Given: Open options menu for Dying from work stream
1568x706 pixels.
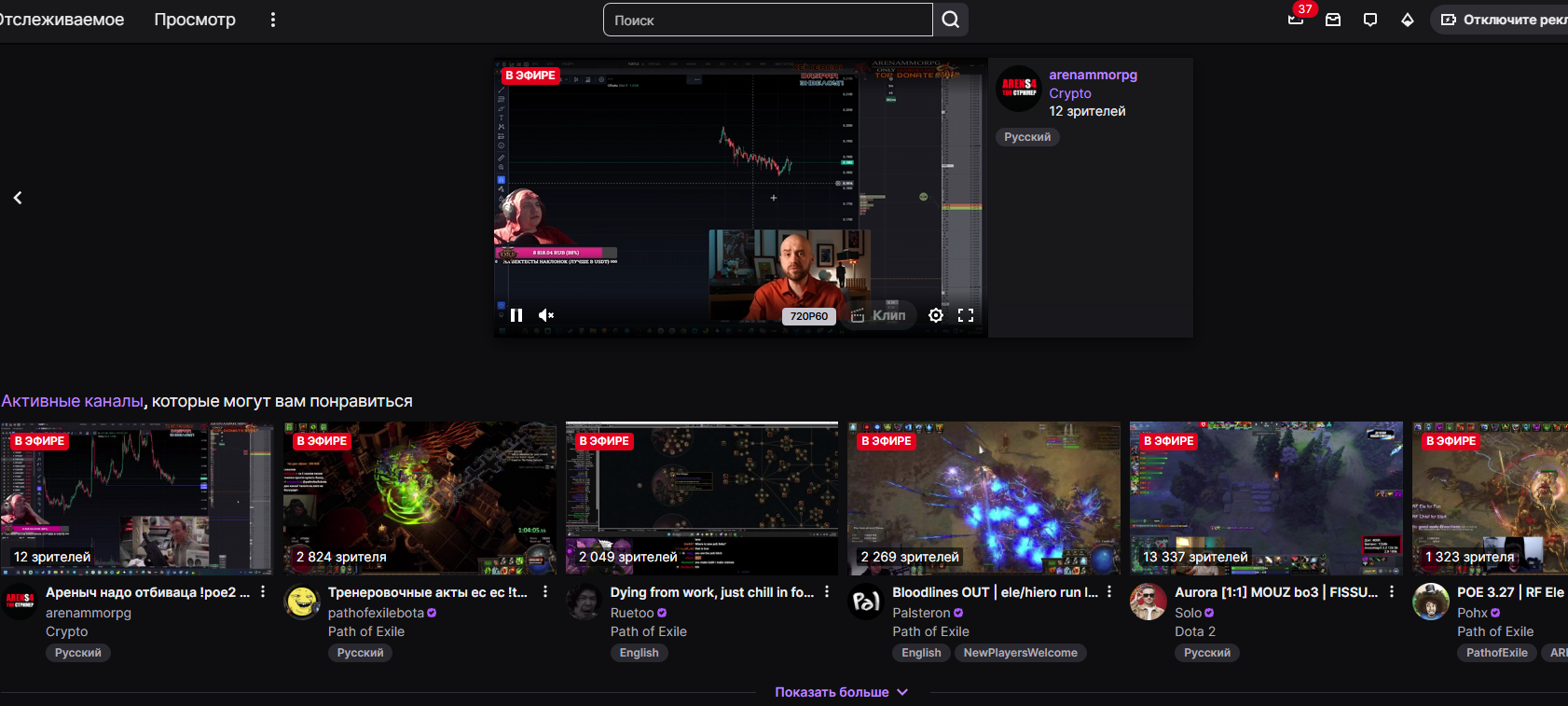Looking at the screenshot, I should pyautogui.click(x=827, y=592).
